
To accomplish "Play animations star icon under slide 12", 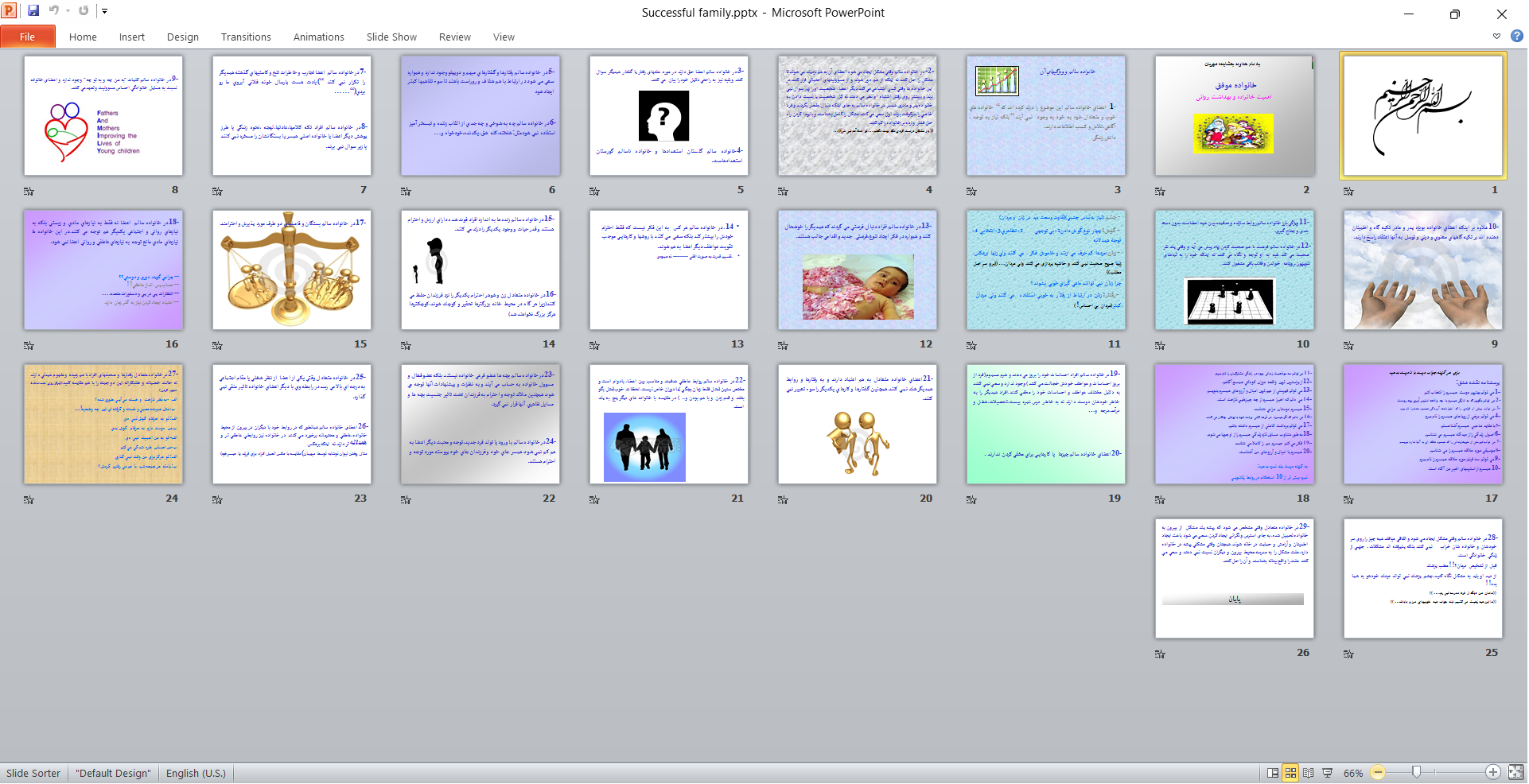I will coord(783,345).
